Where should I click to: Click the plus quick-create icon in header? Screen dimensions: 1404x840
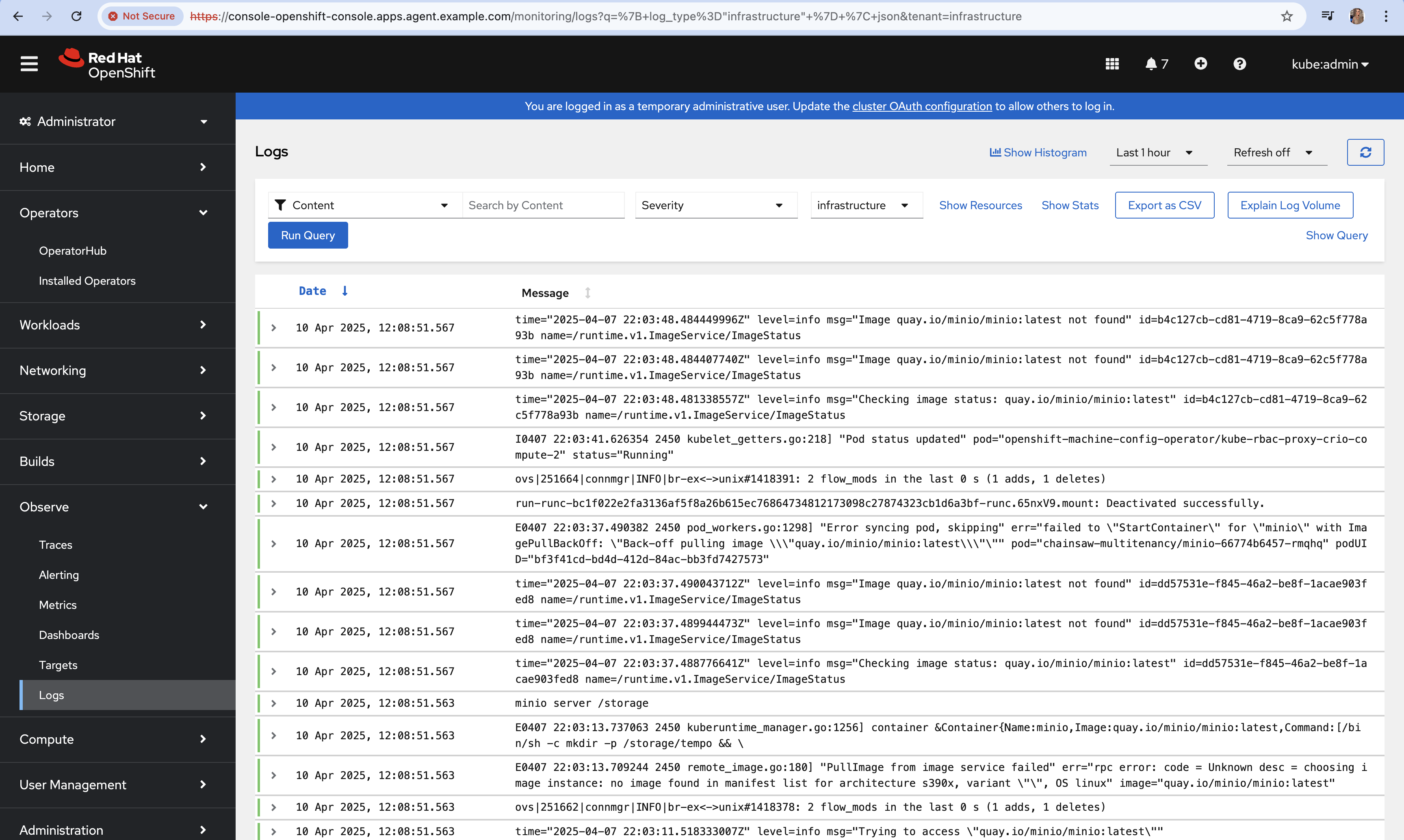click(x=1200, y=64)
